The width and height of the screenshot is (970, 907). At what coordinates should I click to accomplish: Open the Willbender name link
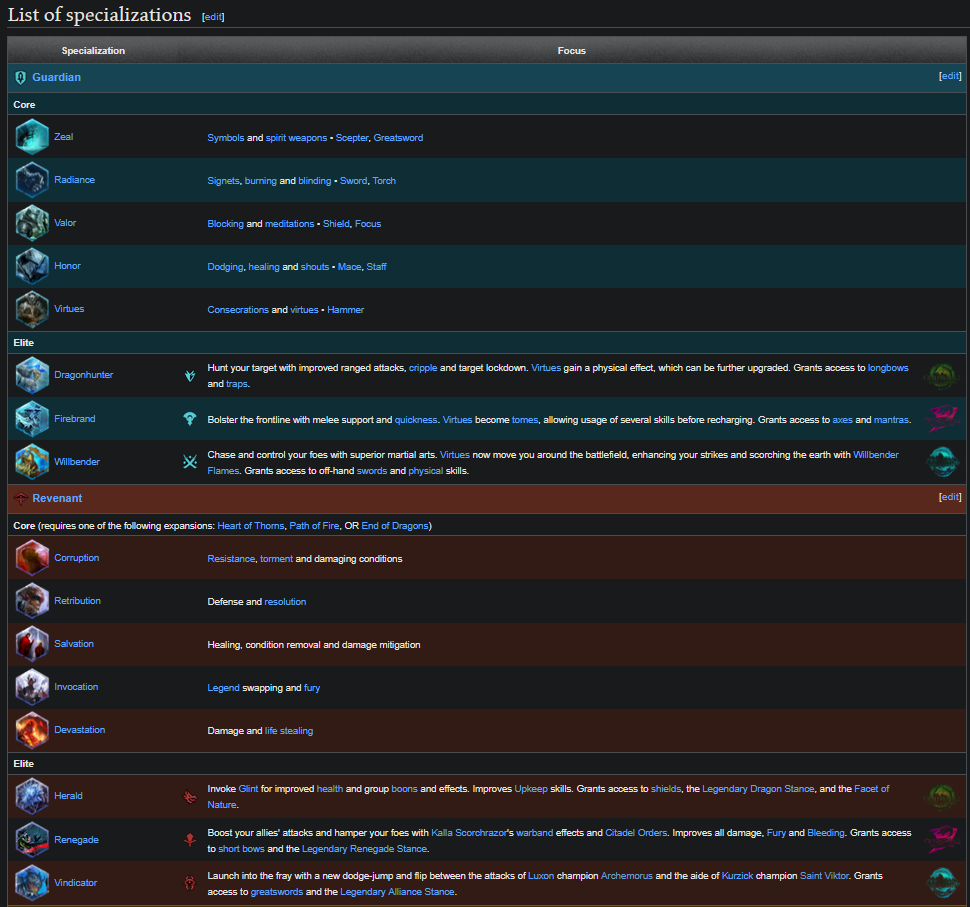(77, 462)
